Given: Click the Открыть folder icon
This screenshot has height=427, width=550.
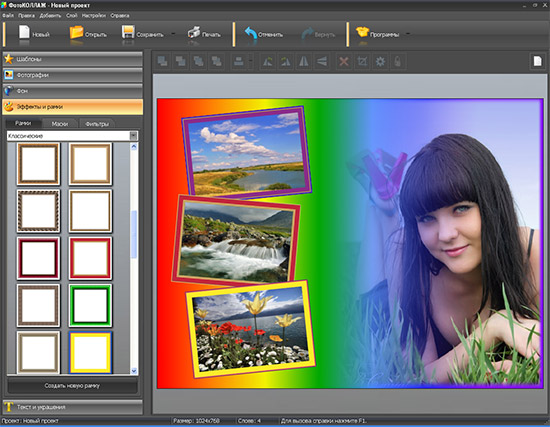Looking at the screenshot, I should tap(76, 32).
